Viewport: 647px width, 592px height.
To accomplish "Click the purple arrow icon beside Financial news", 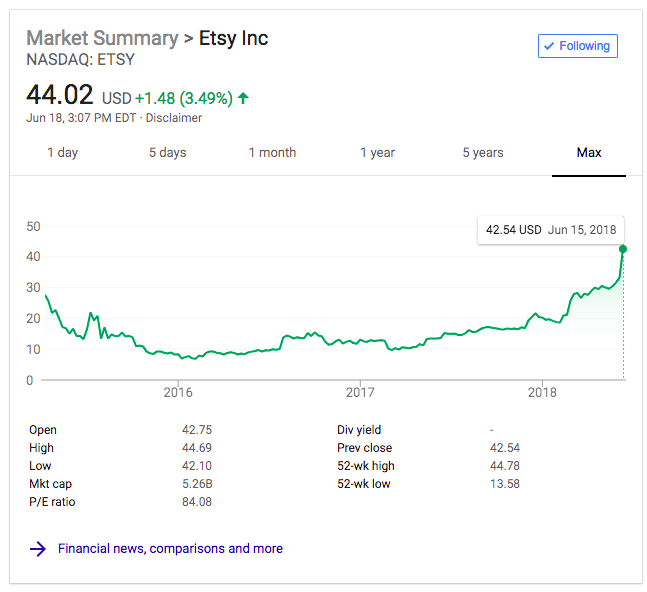I will [38, 549].
